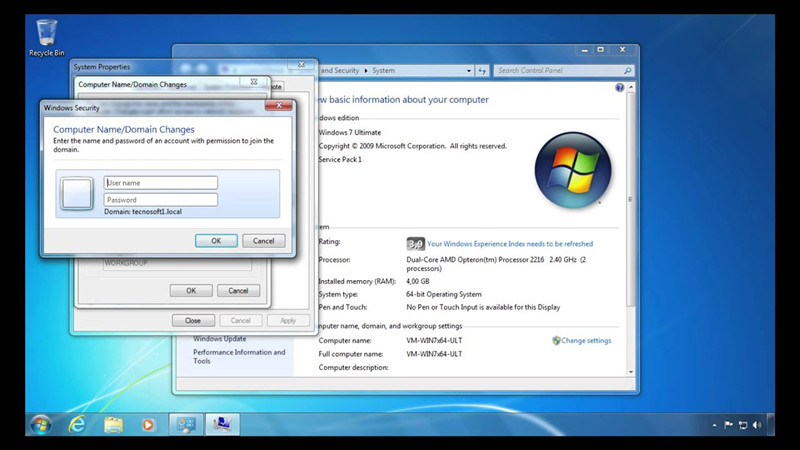This screenshot has width=800, height=450.
Task: Open the address bar history dropdown arrow
Action: (x=469, y=71)
